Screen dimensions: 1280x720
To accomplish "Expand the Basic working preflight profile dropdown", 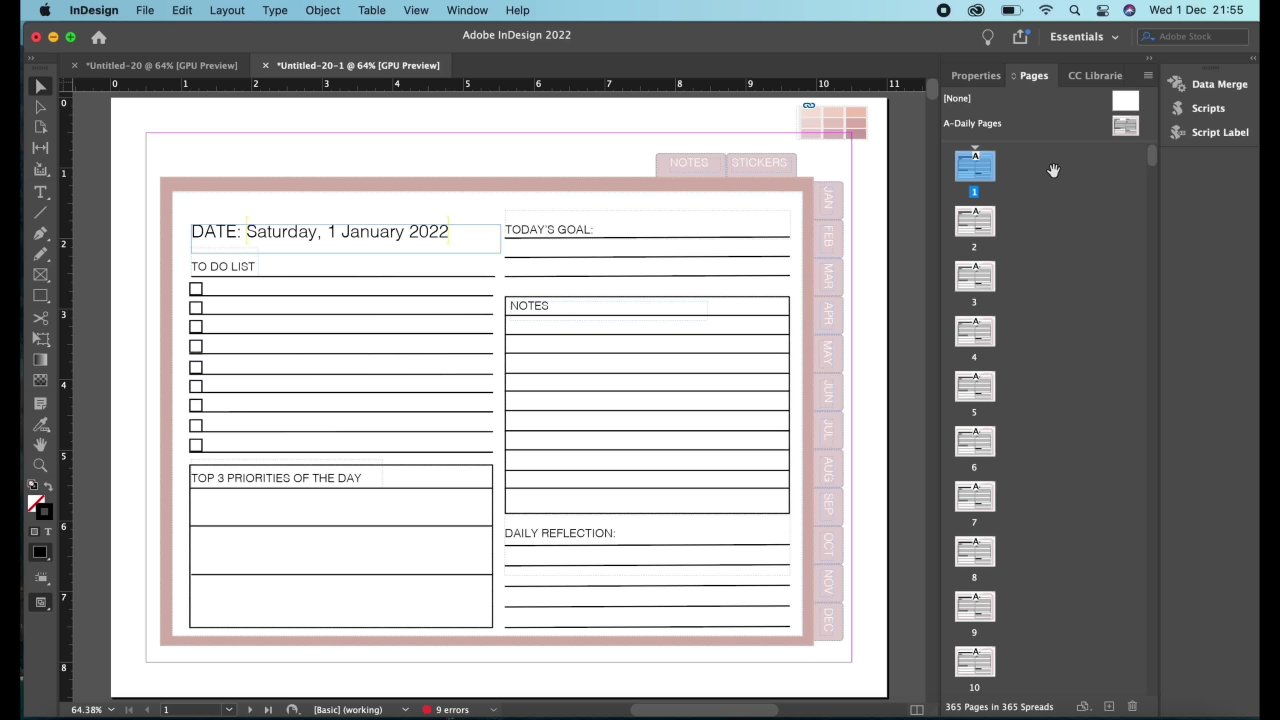I will (x=404, y=709).
